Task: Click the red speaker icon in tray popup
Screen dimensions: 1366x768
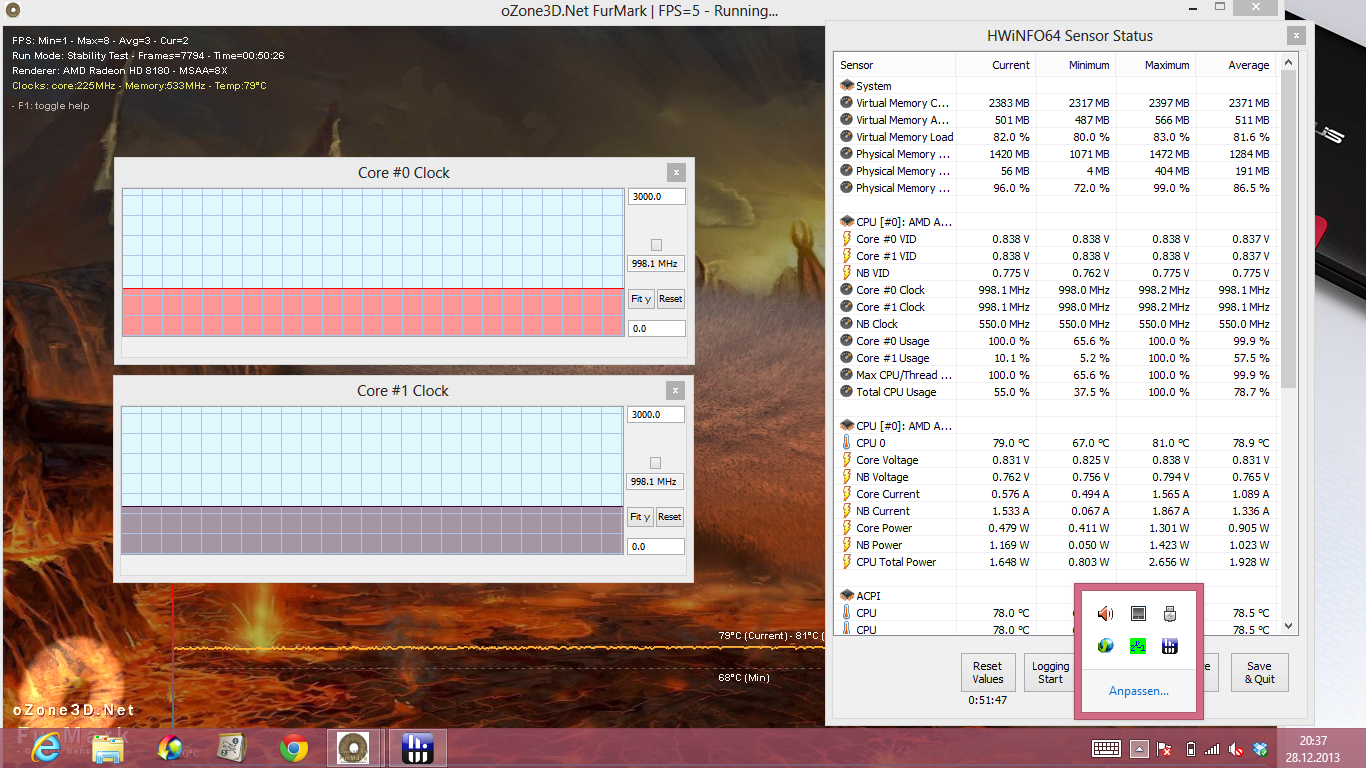Action: (x=1105, y=614)
